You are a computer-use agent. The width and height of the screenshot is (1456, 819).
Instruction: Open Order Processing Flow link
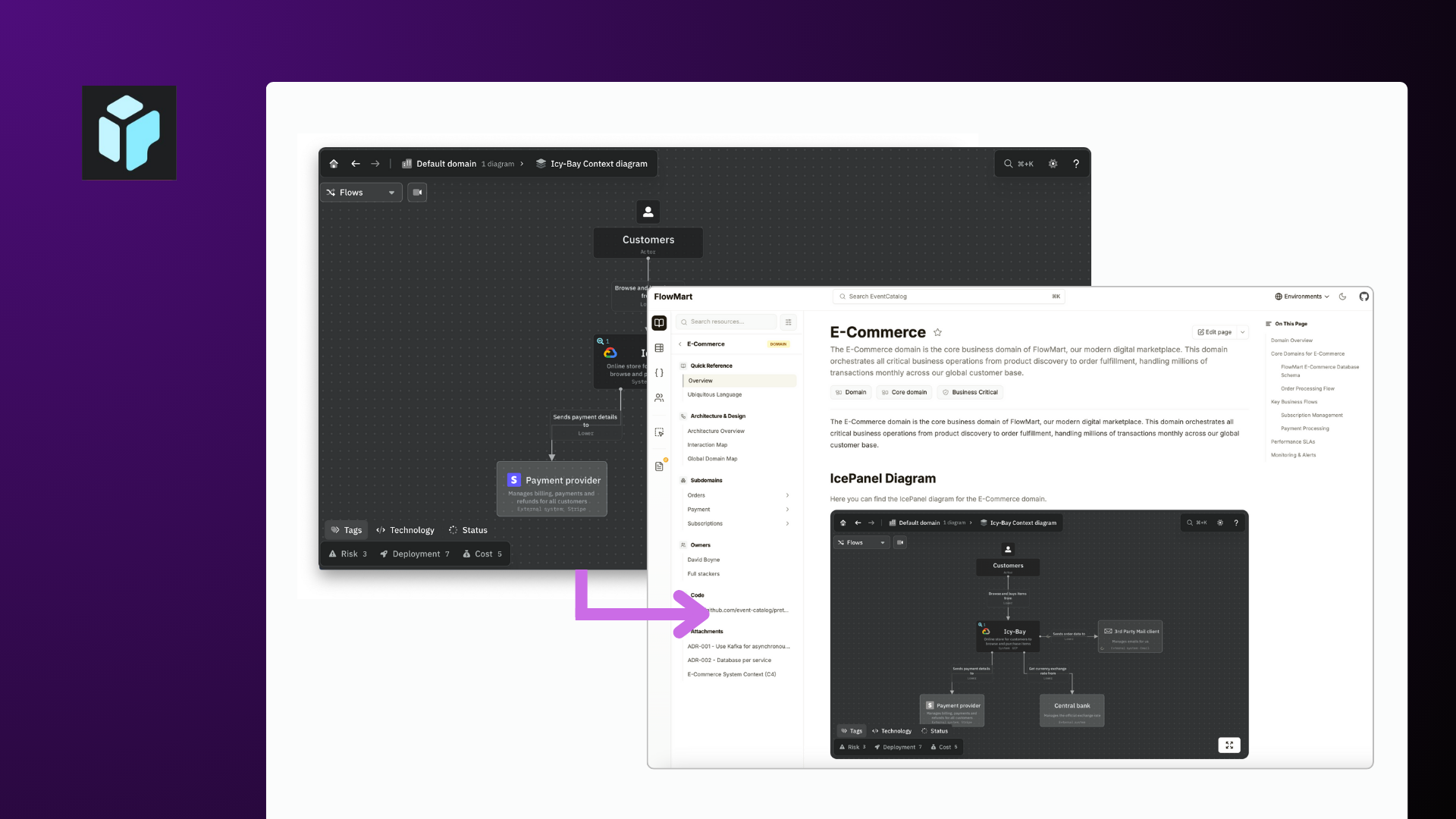click(1307, 388)
